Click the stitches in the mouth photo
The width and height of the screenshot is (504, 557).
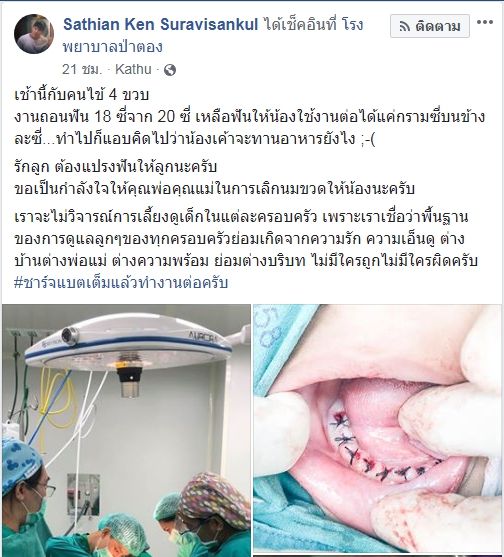(382, 449)
